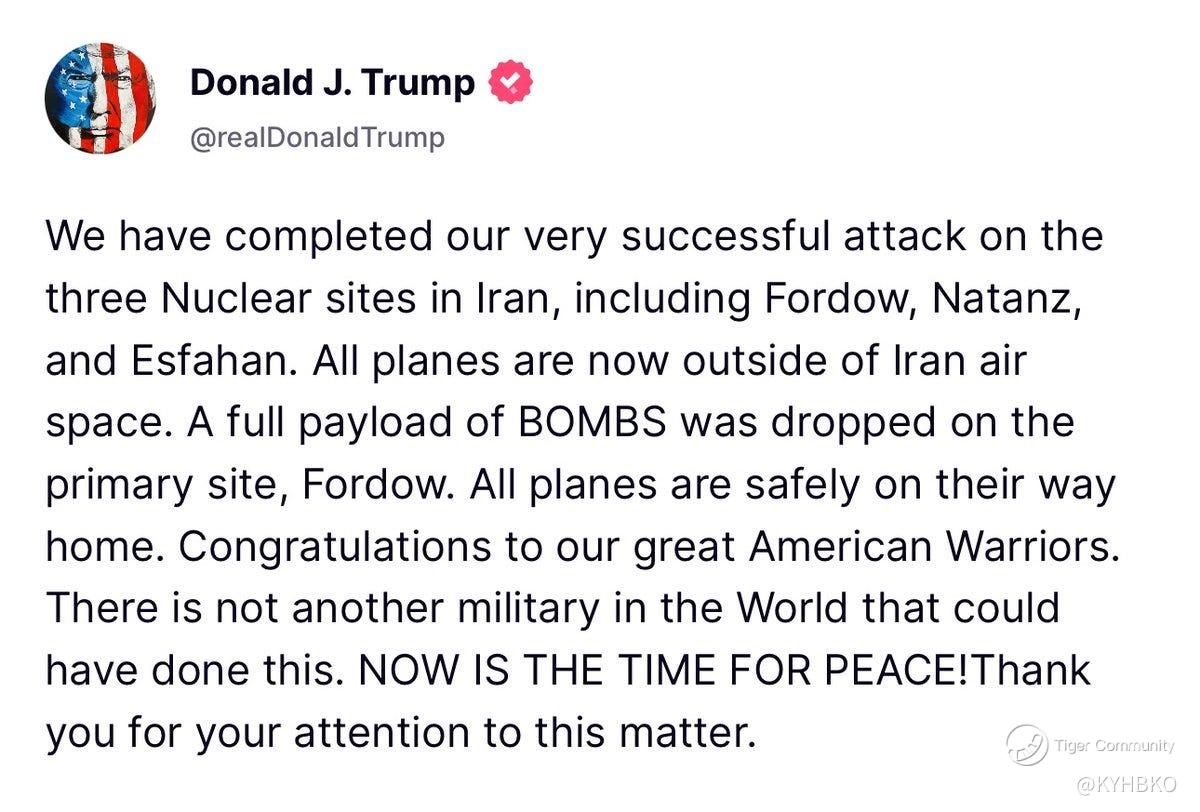Open the Donald J. Trump display name
1200x812 pixels.
[x=332, y=83]
